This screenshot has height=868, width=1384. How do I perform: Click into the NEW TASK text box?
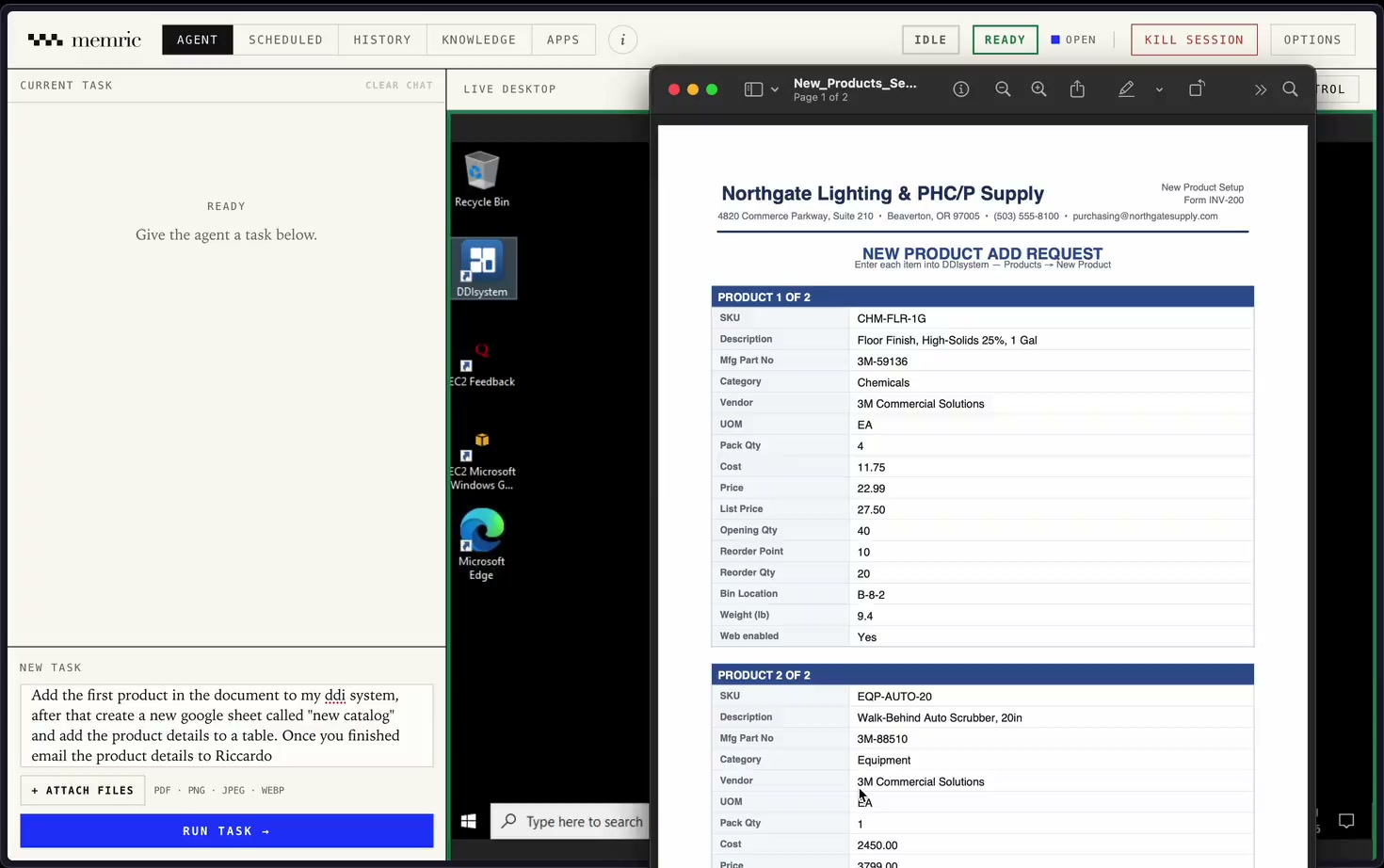point(227,725)
